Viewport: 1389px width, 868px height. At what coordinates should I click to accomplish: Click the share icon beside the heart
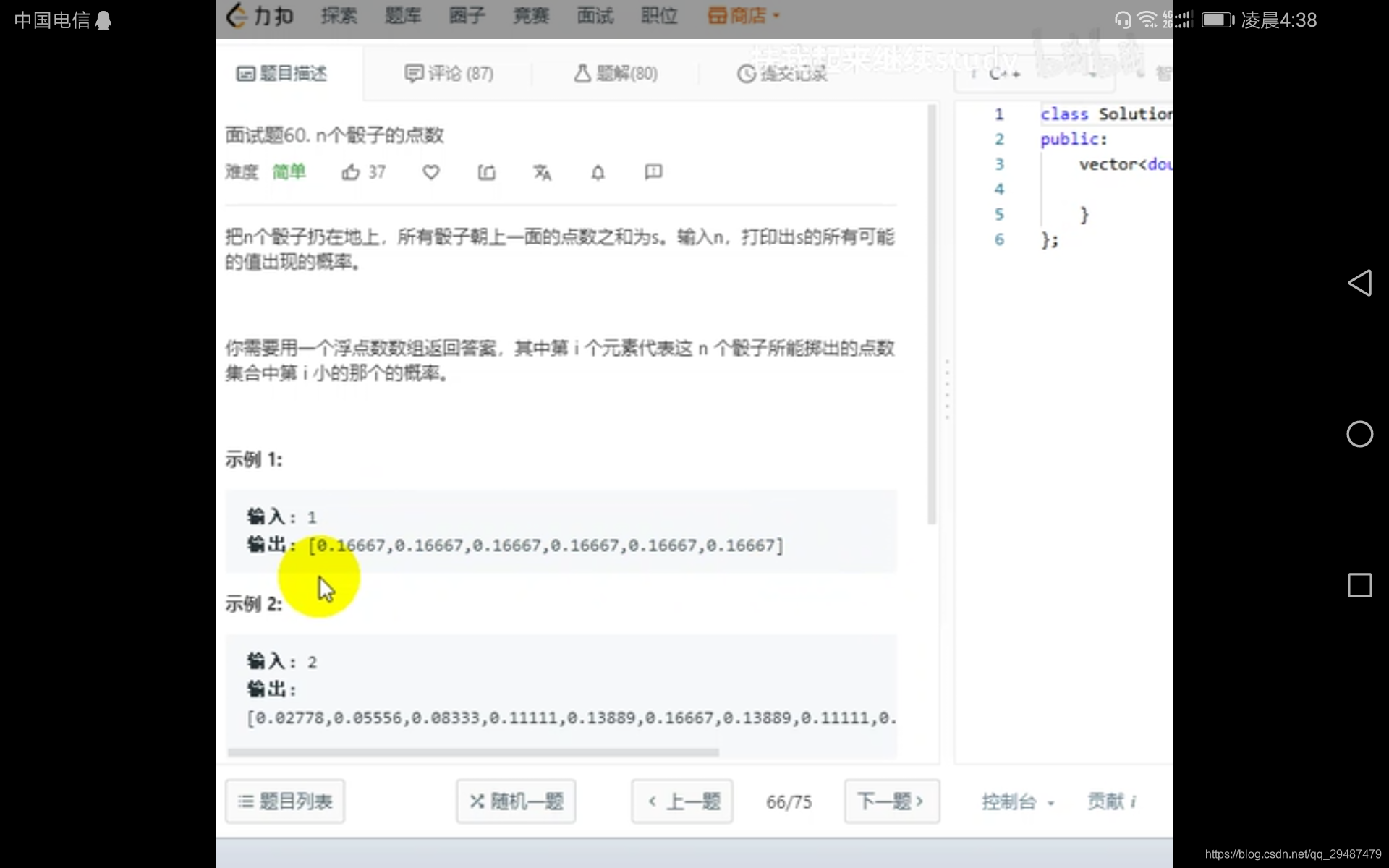487,172
